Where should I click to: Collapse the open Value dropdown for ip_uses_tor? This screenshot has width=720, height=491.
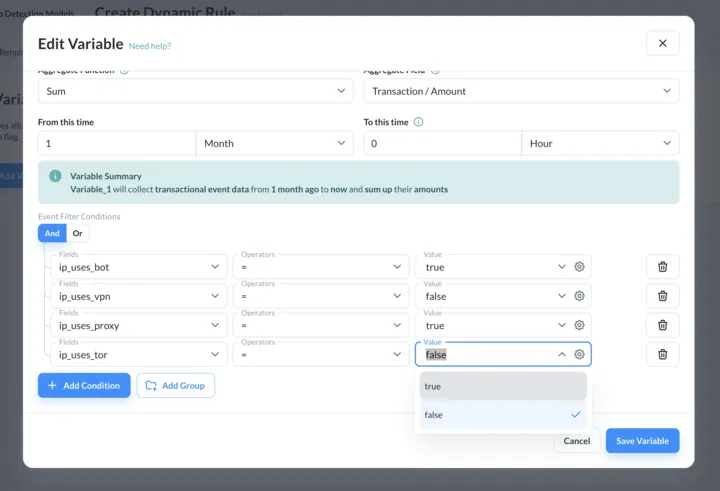(562, 355)
